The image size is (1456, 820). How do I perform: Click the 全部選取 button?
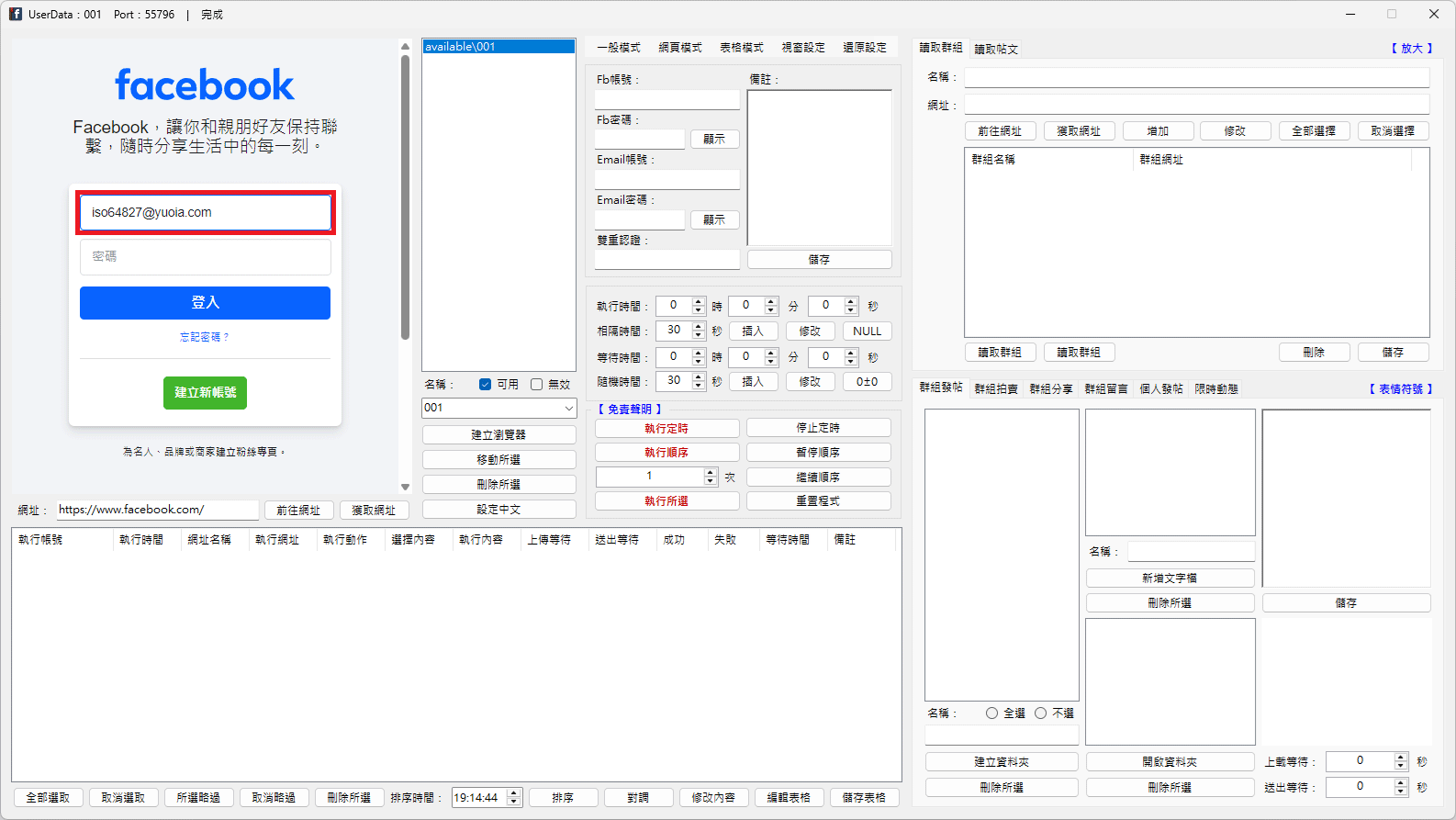pyautogui.click(x=48, y=798)
